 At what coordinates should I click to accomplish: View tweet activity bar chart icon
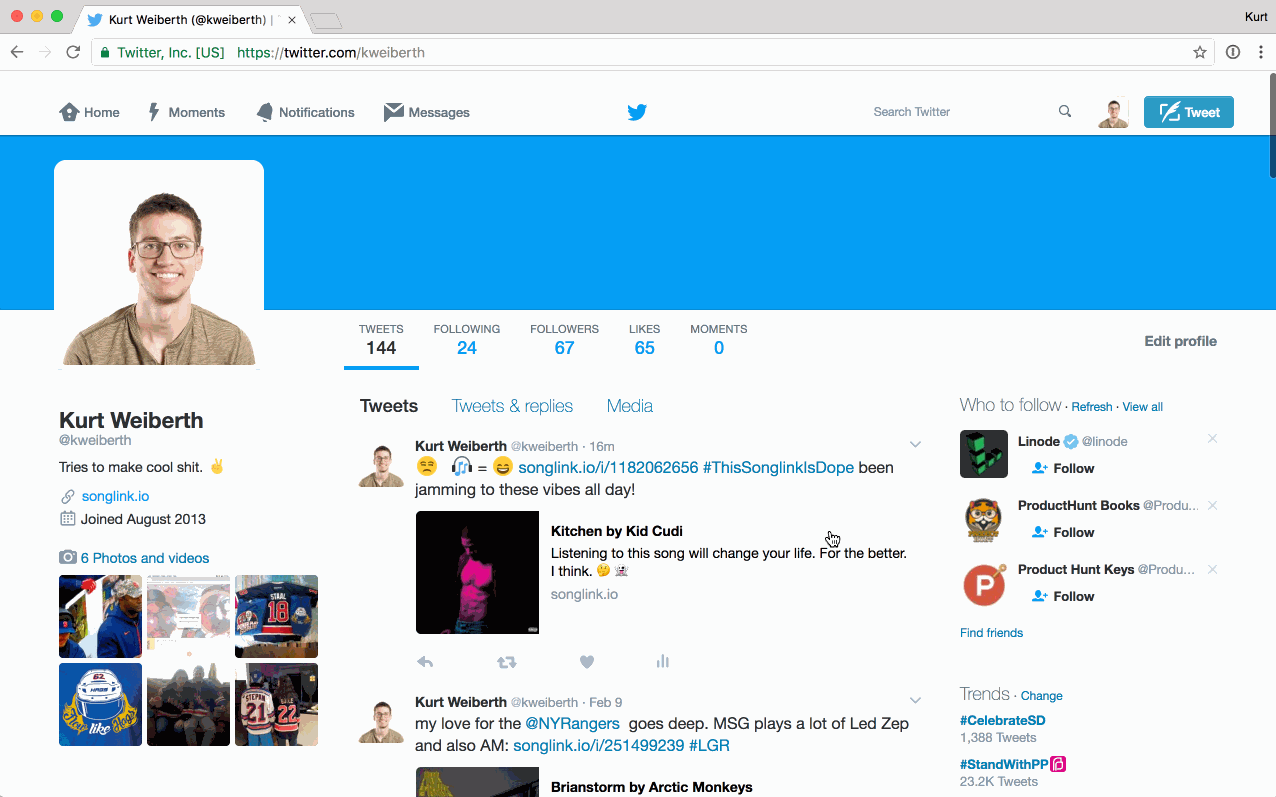662,661
